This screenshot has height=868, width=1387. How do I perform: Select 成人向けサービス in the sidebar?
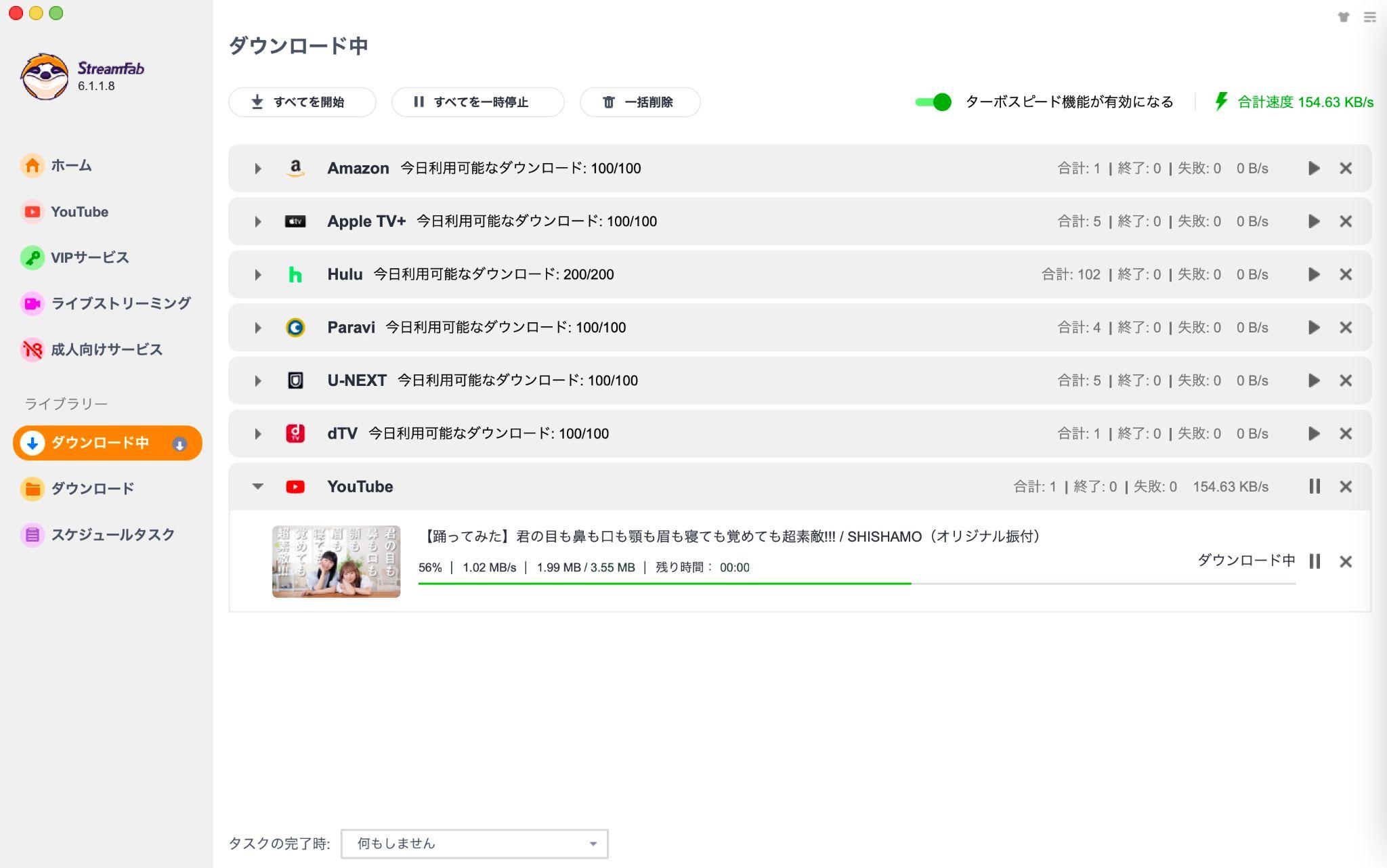(91, 349)
